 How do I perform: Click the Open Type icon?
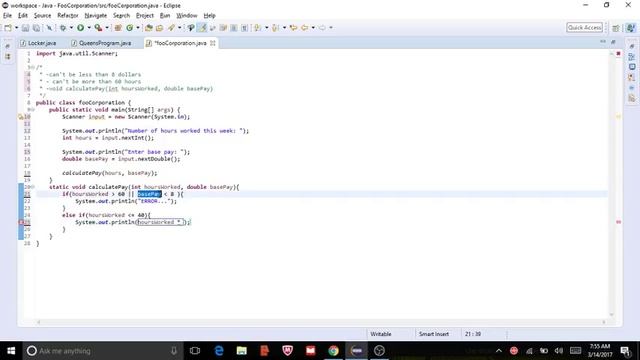pyautogui.click(x=149, y=28)
